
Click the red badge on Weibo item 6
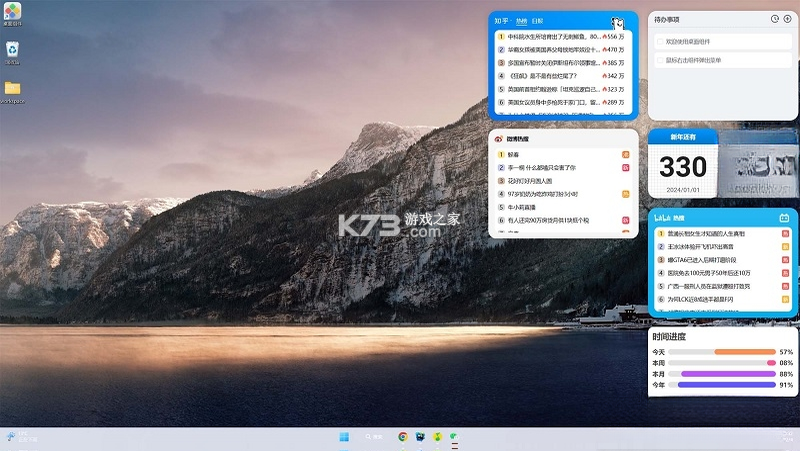[626, 220]
